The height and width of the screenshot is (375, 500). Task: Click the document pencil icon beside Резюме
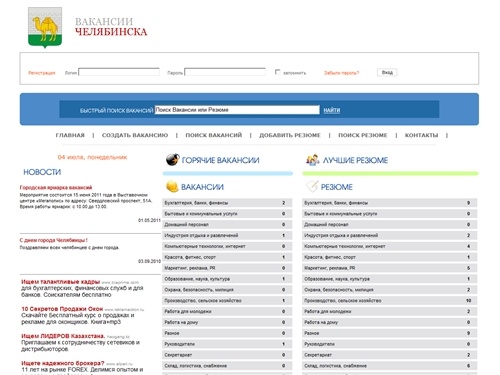pos(312,186)
